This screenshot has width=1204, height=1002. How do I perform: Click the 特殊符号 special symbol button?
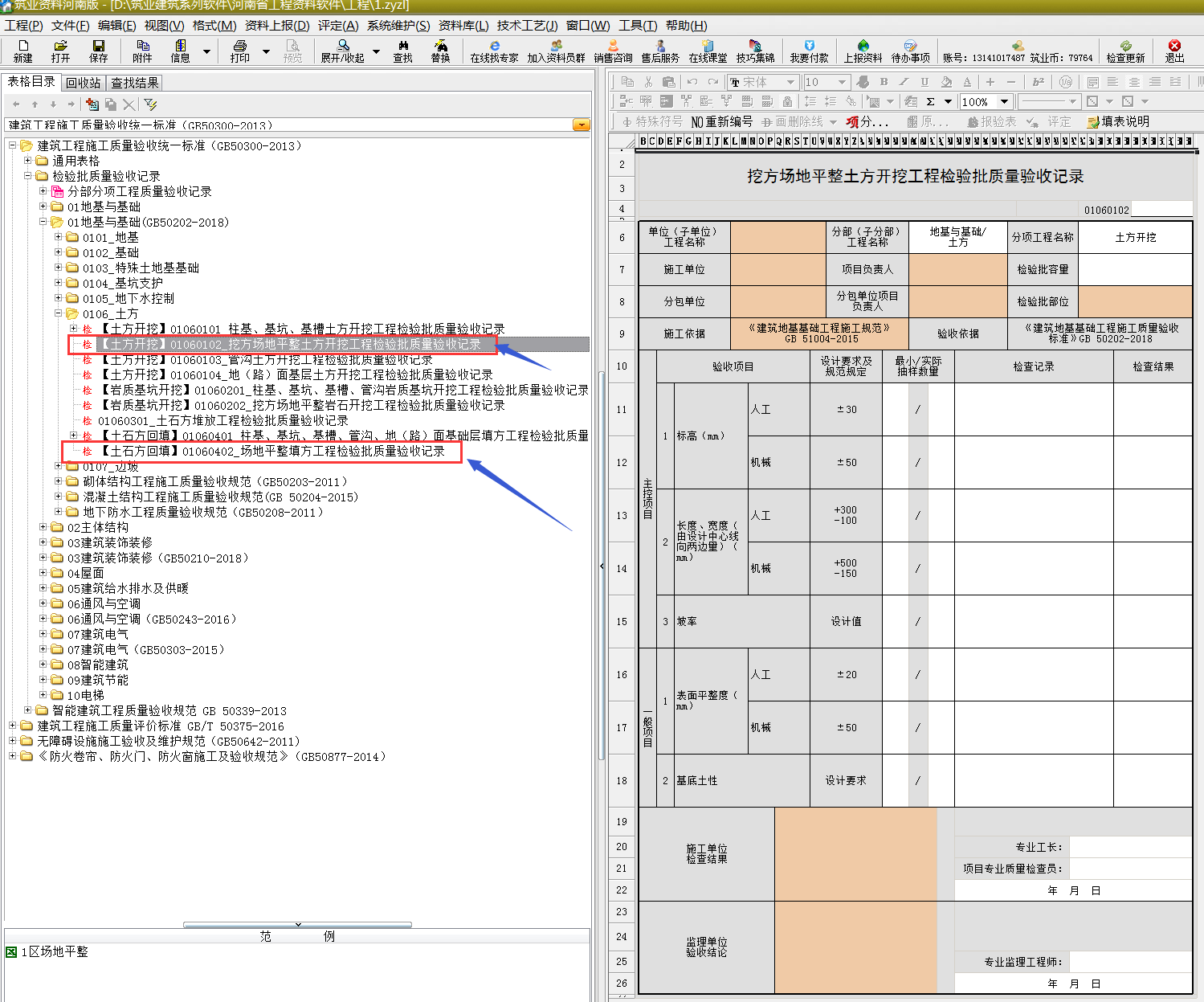point(652,121)
